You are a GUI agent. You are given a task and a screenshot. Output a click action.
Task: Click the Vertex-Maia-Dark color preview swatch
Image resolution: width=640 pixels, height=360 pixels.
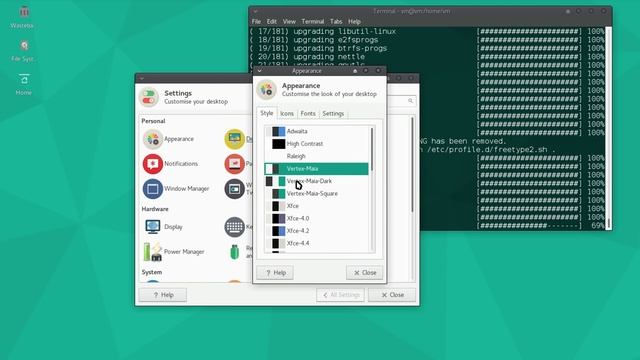[x=276, y=181]
